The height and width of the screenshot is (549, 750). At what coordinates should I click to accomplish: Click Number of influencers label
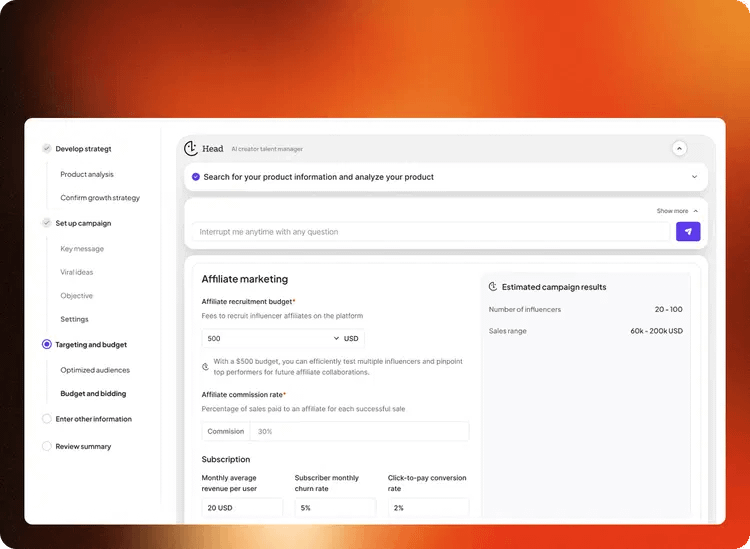tap(525, 309)
